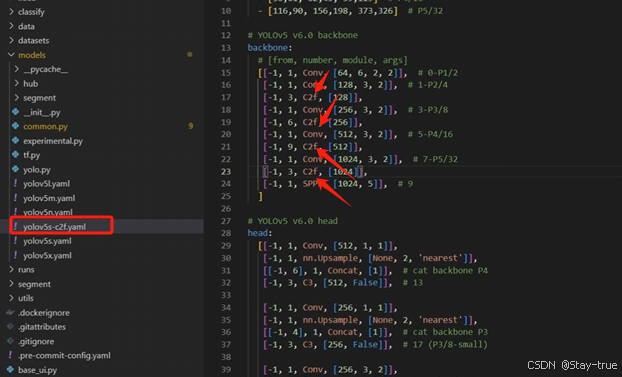Open yolov5n.yaml file
Viewport: 622px width, 377px height.
pos(48,212)
